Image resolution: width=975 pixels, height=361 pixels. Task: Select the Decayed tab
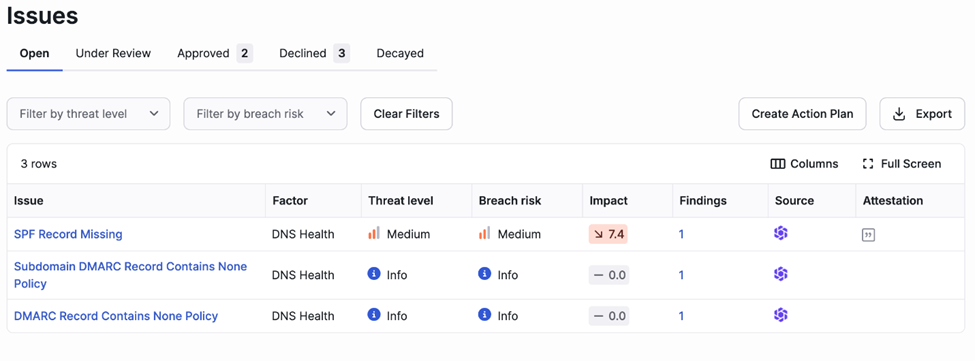(x=400, y=53)
